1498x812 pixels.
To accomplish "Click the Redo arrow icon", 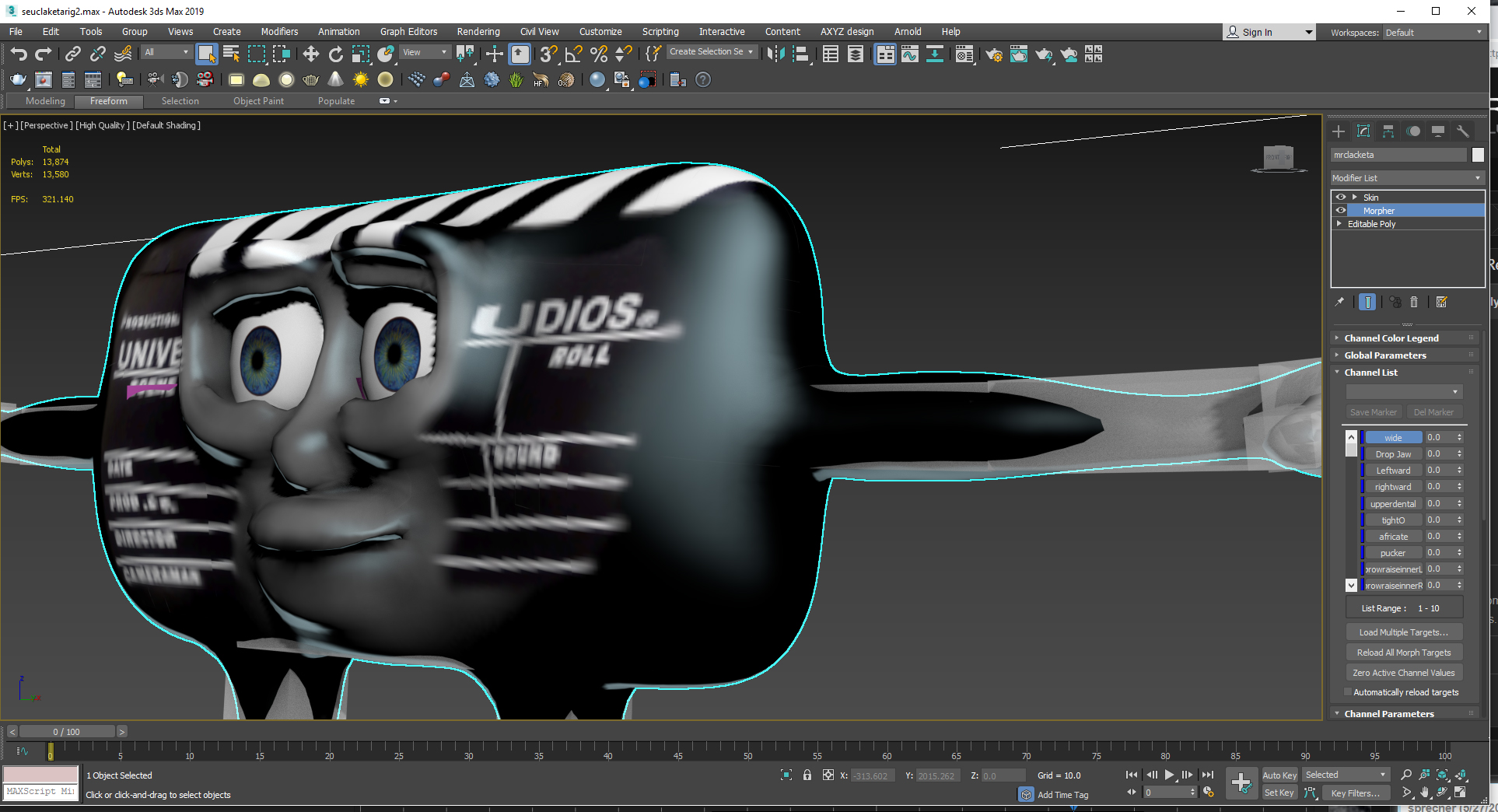I will [44, 54].
